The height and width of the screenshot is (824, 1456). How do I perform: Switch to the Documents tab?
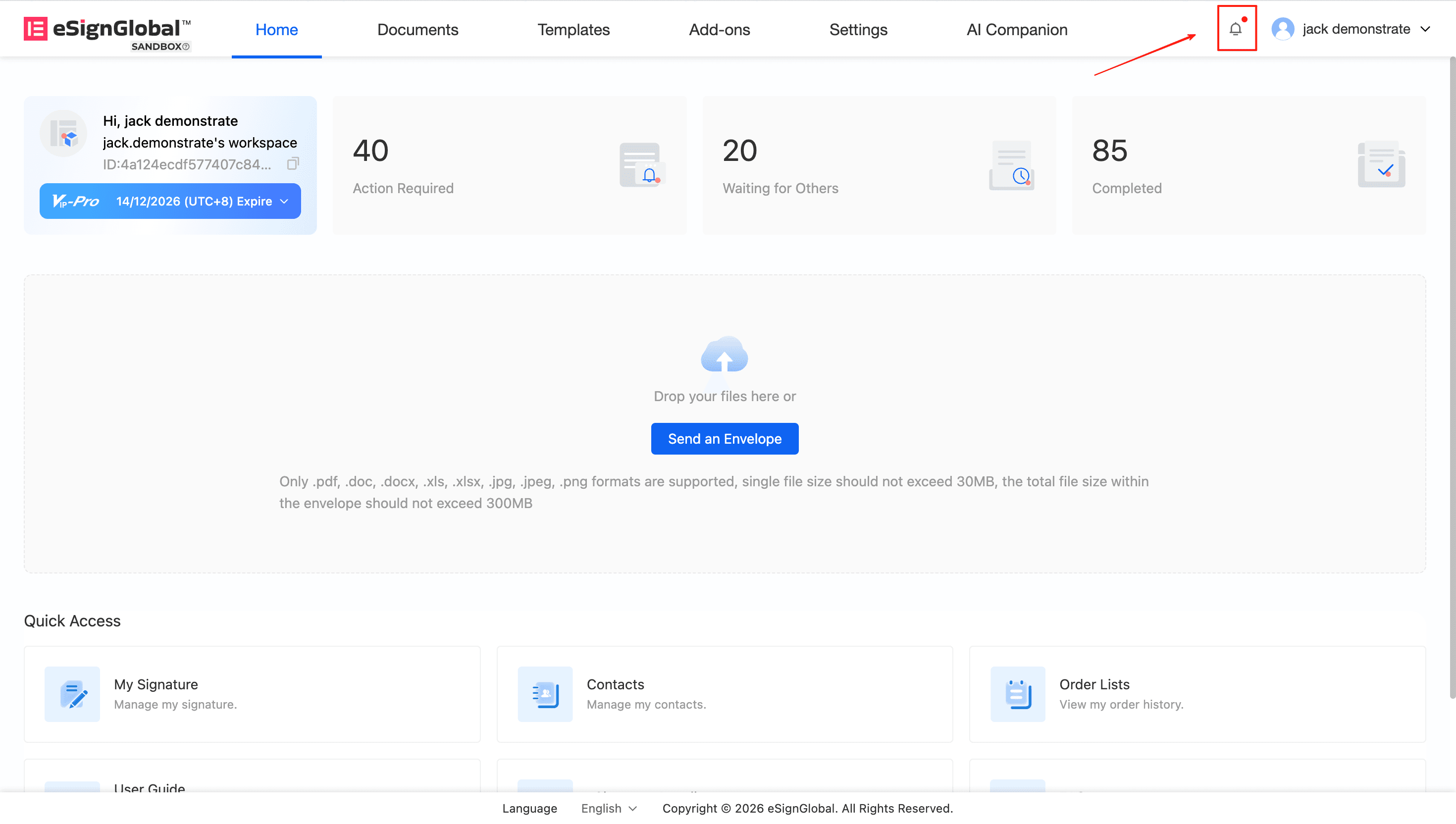point(417,29)
